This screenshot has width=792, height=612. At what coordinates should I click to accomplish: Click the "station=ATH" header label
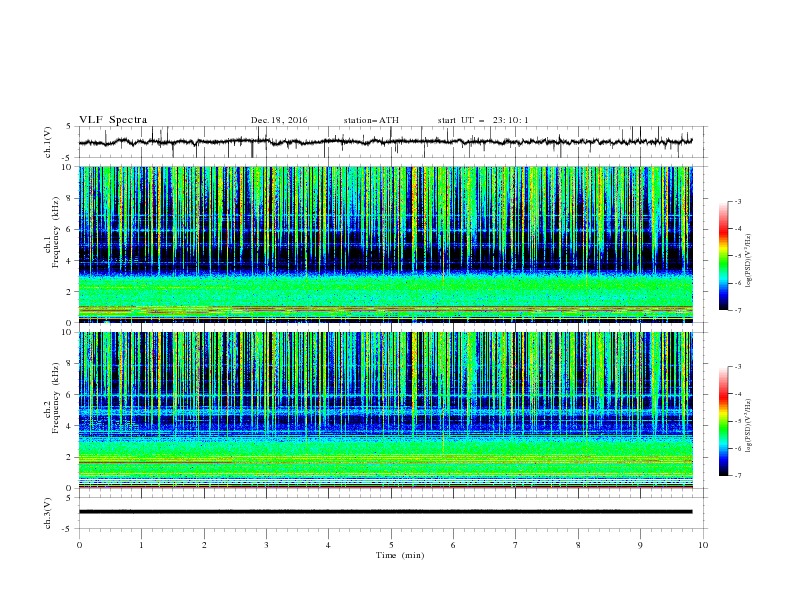pyautogui.click(x=371, y=120)
